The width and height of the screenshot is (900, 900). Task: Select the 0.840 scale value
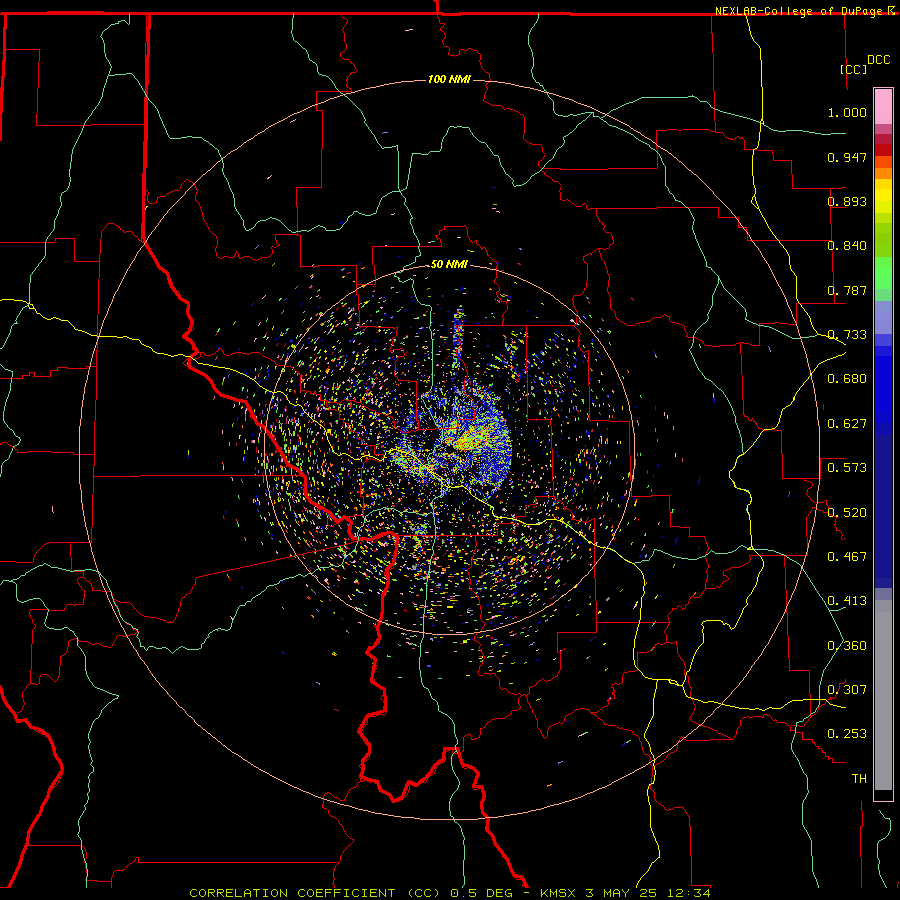coord(847,246)
